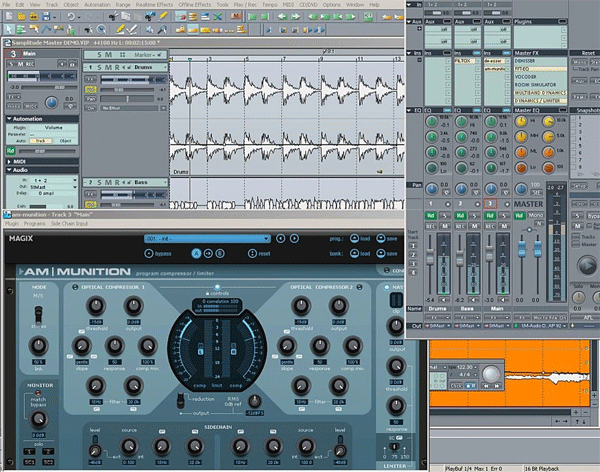
Task: Click prog save icon in AM-Munition
Action: [381, 238]
